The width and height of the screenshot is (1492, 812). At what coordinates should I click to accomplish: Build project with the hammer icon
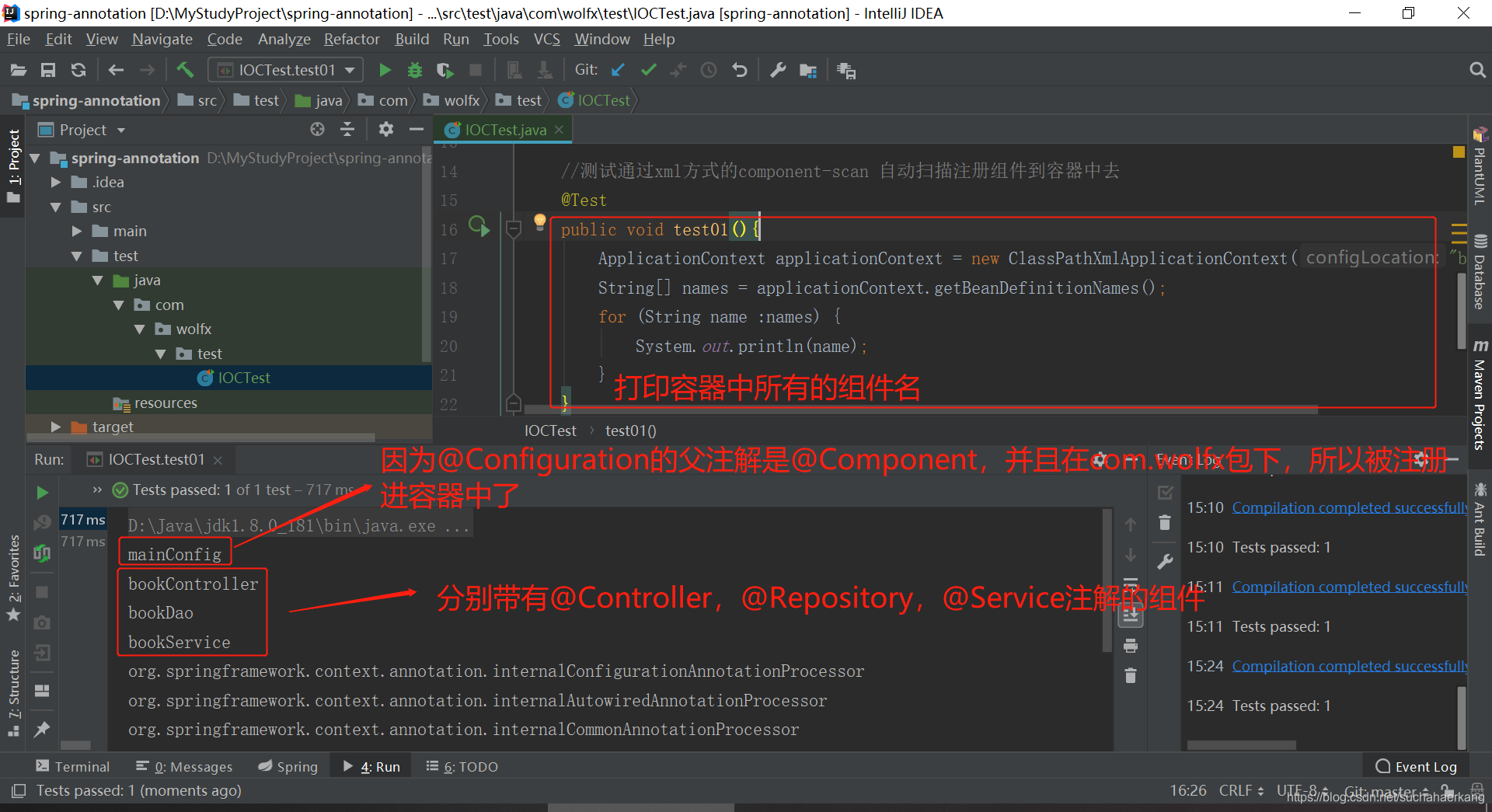coord(185,71)
